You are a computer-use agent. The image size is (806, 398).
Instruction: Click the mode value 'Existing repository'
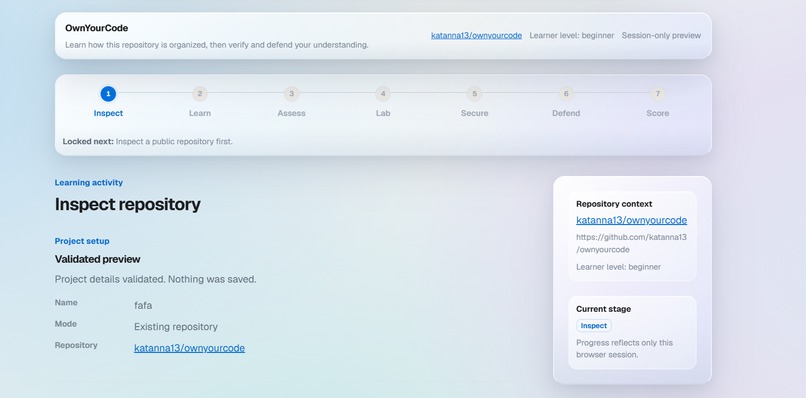point(176,327)
